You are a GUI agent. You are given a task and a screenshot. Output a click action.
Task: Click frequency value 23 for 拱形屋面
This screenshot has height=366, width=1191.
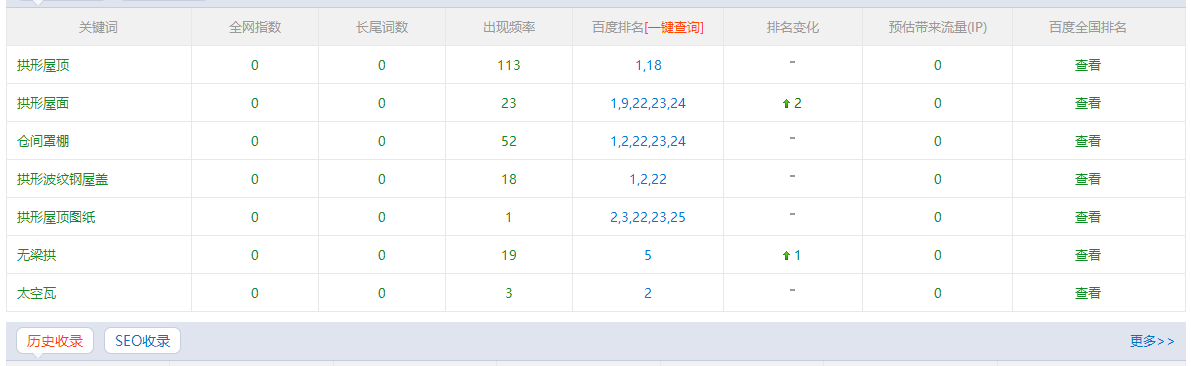point(509,103)
